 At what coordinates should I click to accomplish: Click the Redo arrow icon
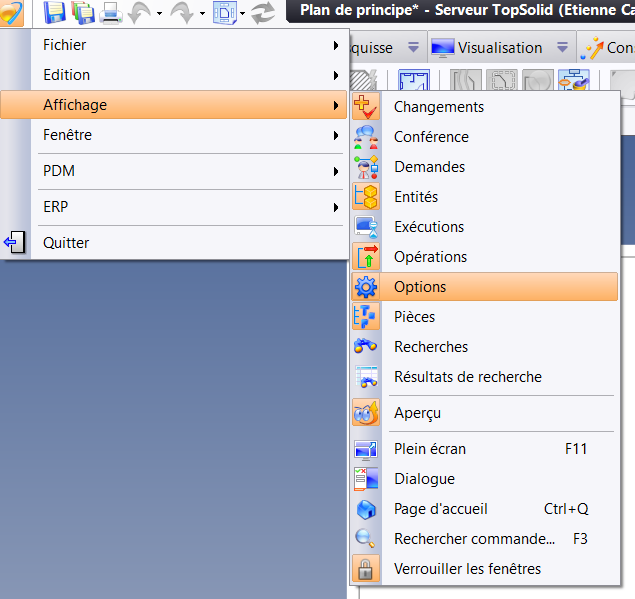(182, 13)
